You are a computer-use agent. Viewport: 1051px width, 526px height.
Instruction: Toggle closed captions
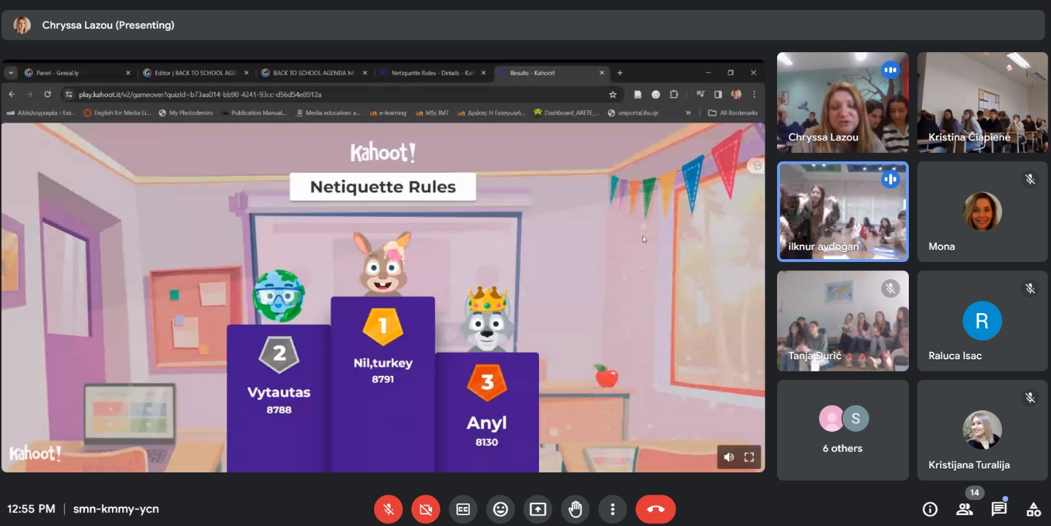(x=463, y=509)
